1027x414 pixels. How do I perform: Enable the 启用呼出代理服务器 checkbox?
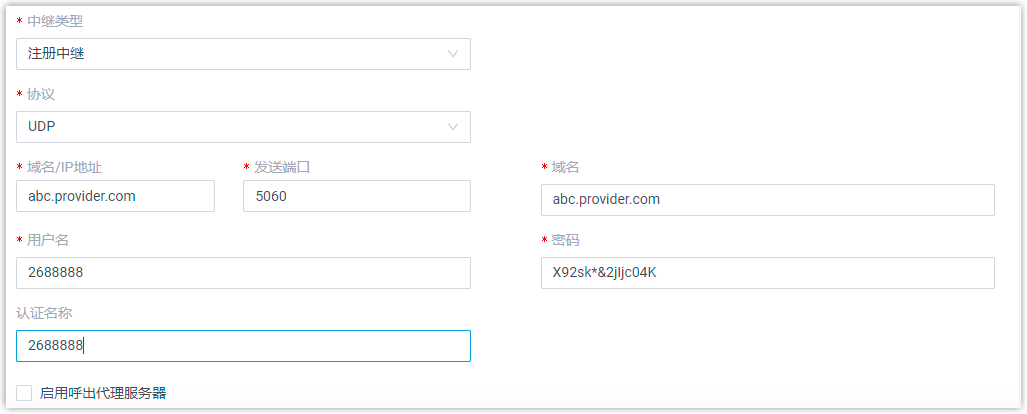coord(24,393)
